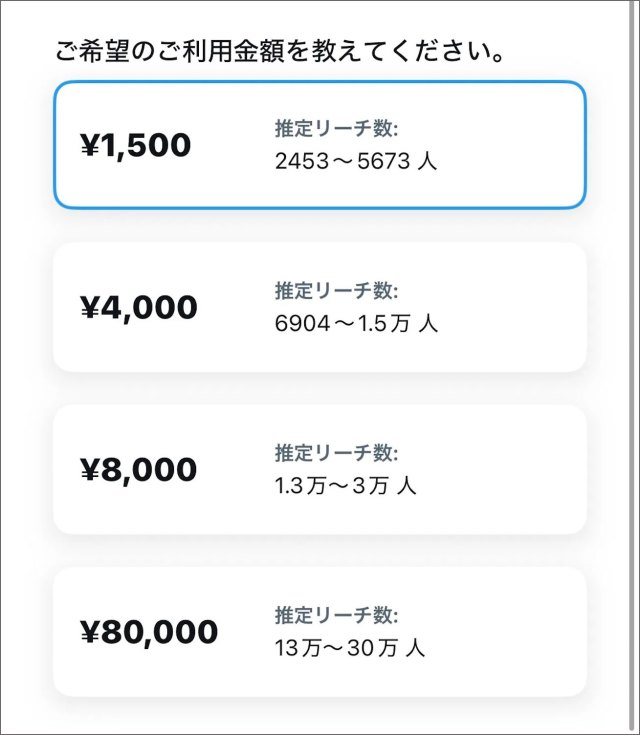Click 推定リーチ数 label in ¥4,000 card

(x=337, y=291)
